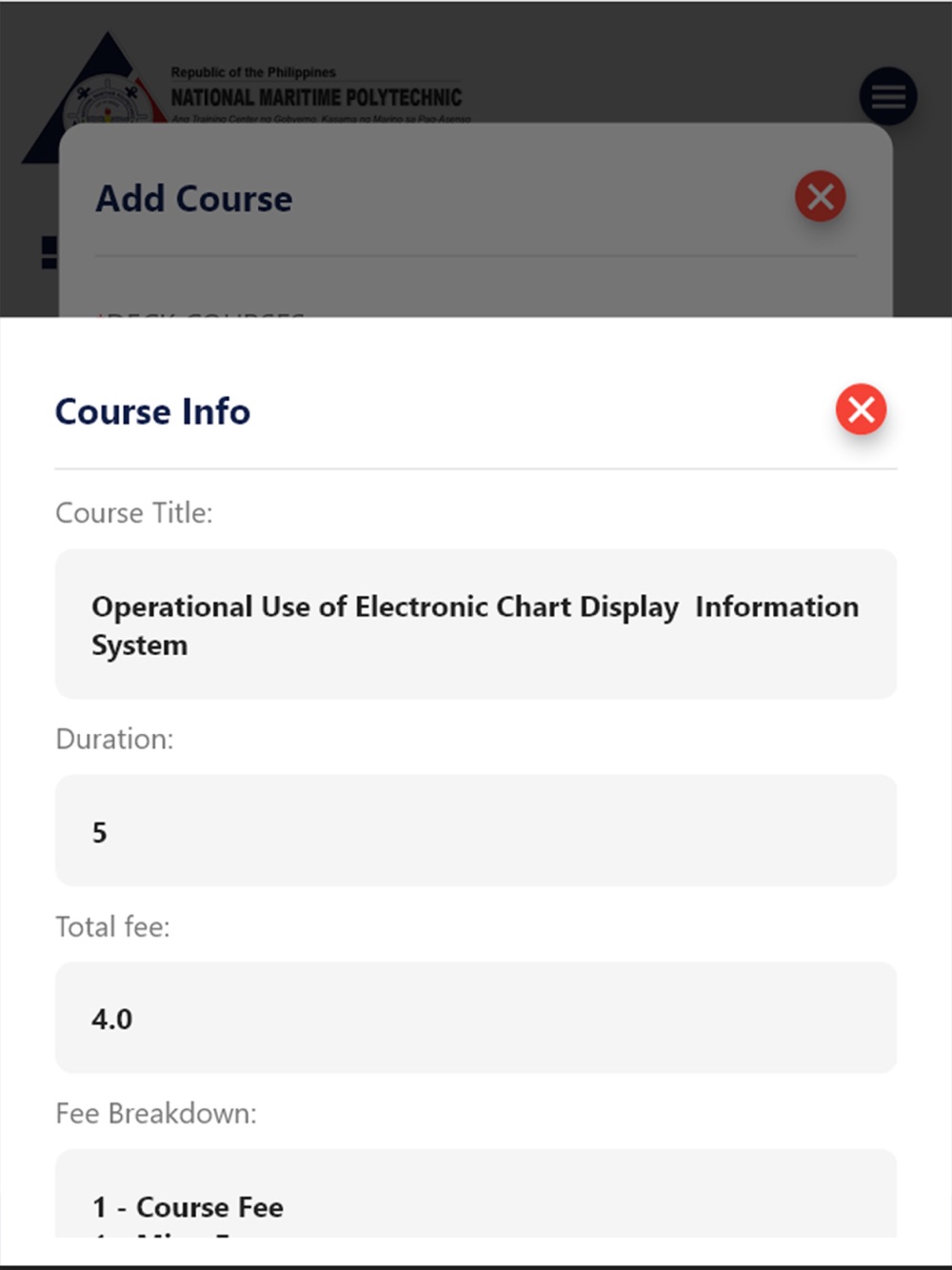The height and width of the screenshot is (1270, 952).
Task: Click the Total fee label
Action: [112, 926]
